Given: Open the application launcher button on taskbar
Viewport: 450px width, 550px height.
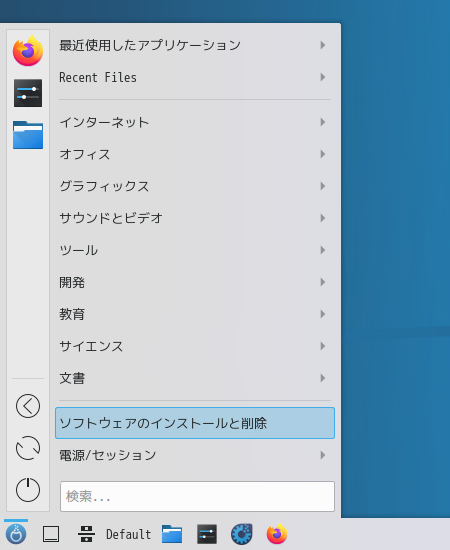Looking at the screenshot, I should click(16, 534).
